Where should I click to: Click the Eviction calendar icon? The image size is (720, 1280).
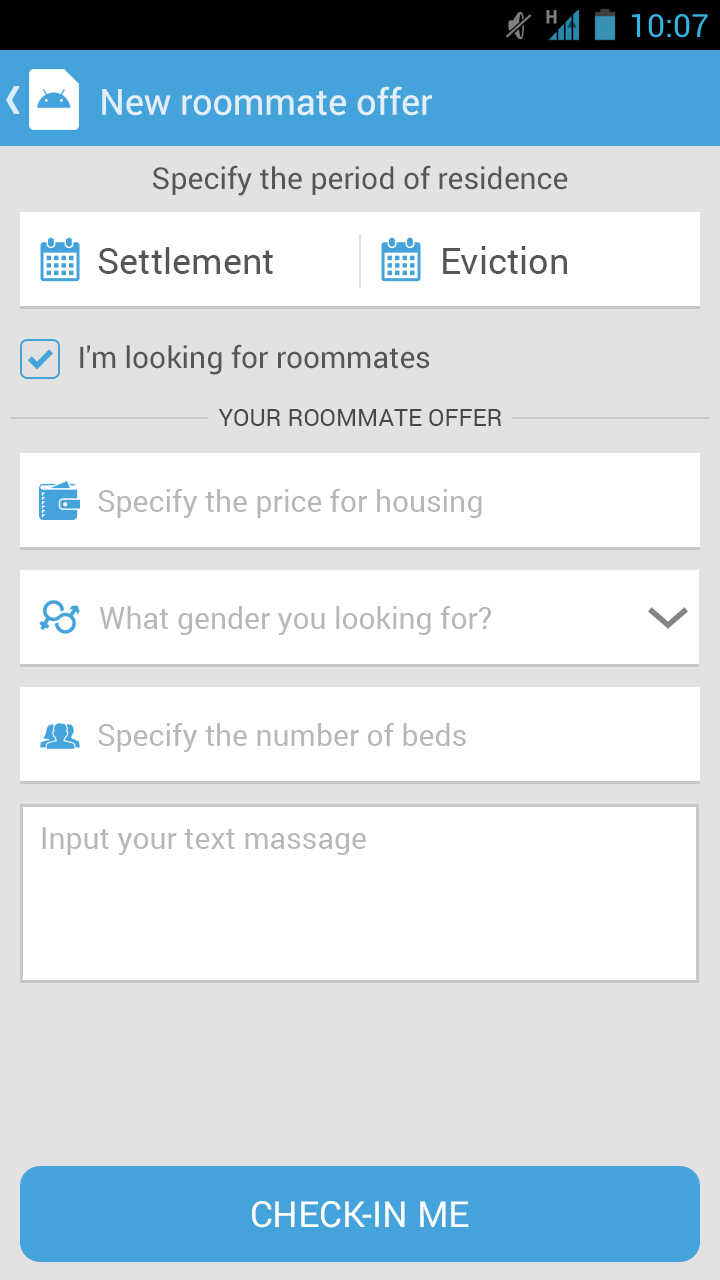pos(401,261)
